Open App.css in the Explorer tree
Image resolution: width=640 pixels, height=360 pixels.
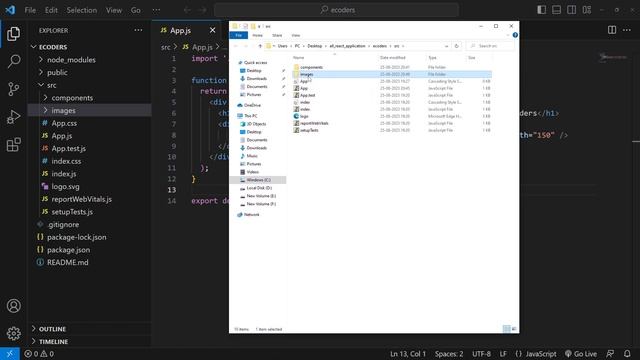pos(90,123)
